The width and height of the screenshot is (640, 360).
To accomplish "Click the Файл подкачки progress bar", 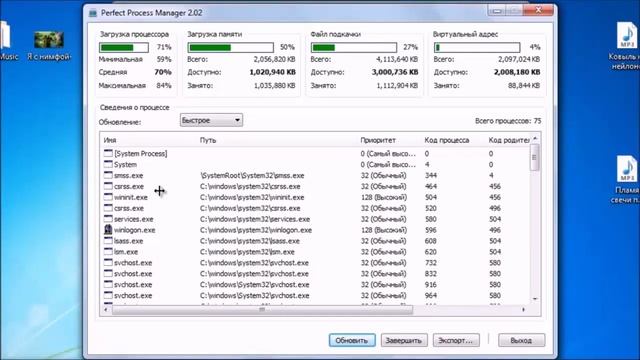I will [x=354, y=47].
